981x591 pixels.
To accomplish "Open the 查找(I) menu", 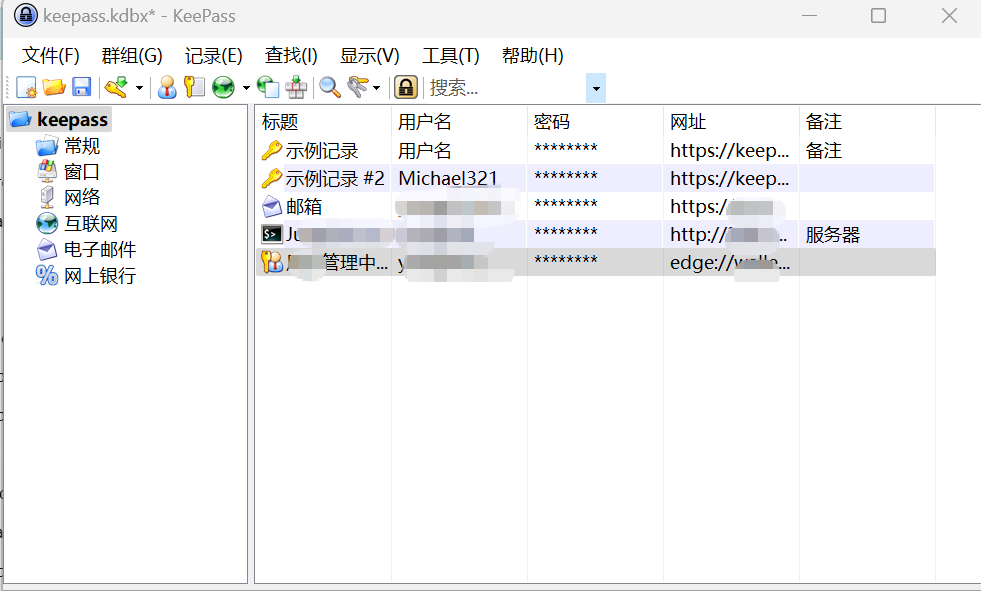I will pos(291,56).
